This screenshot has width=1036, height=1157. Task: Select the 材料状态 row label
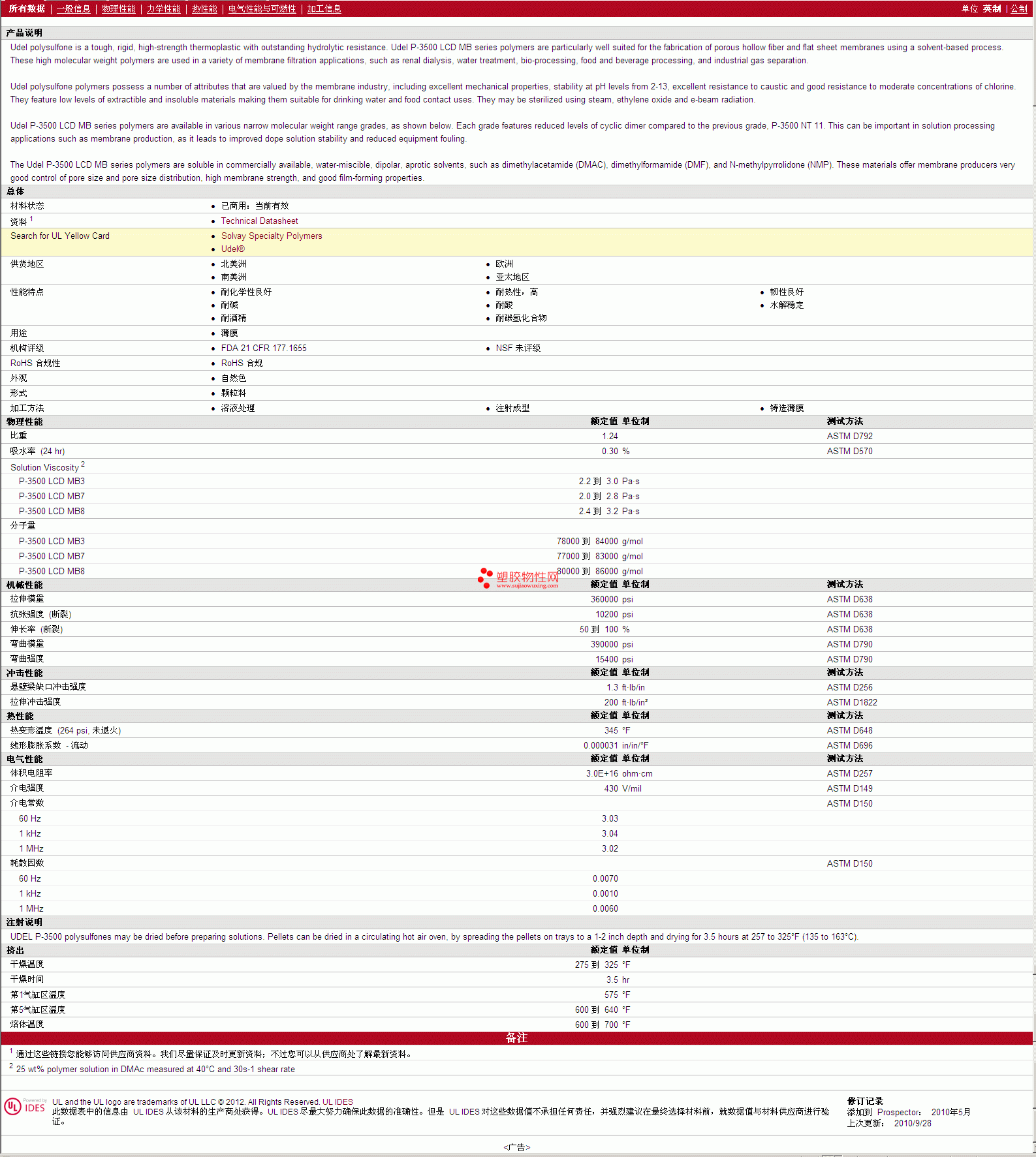pyautogui.click(x=27, y=206)
